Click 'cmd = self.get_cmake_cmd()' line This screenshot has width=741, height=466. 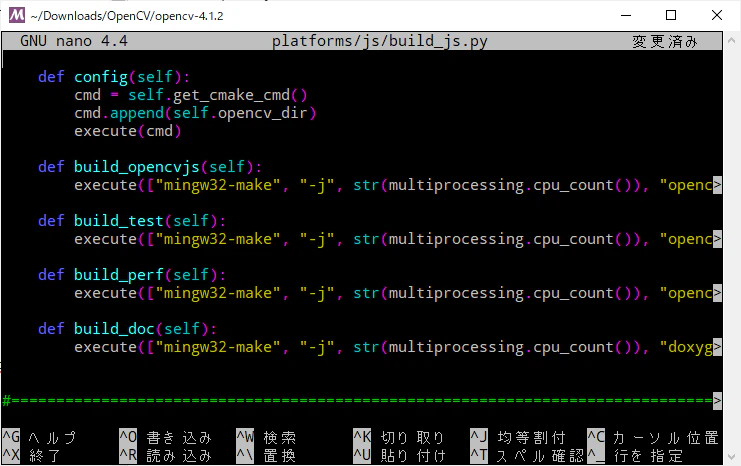point(190,95)
